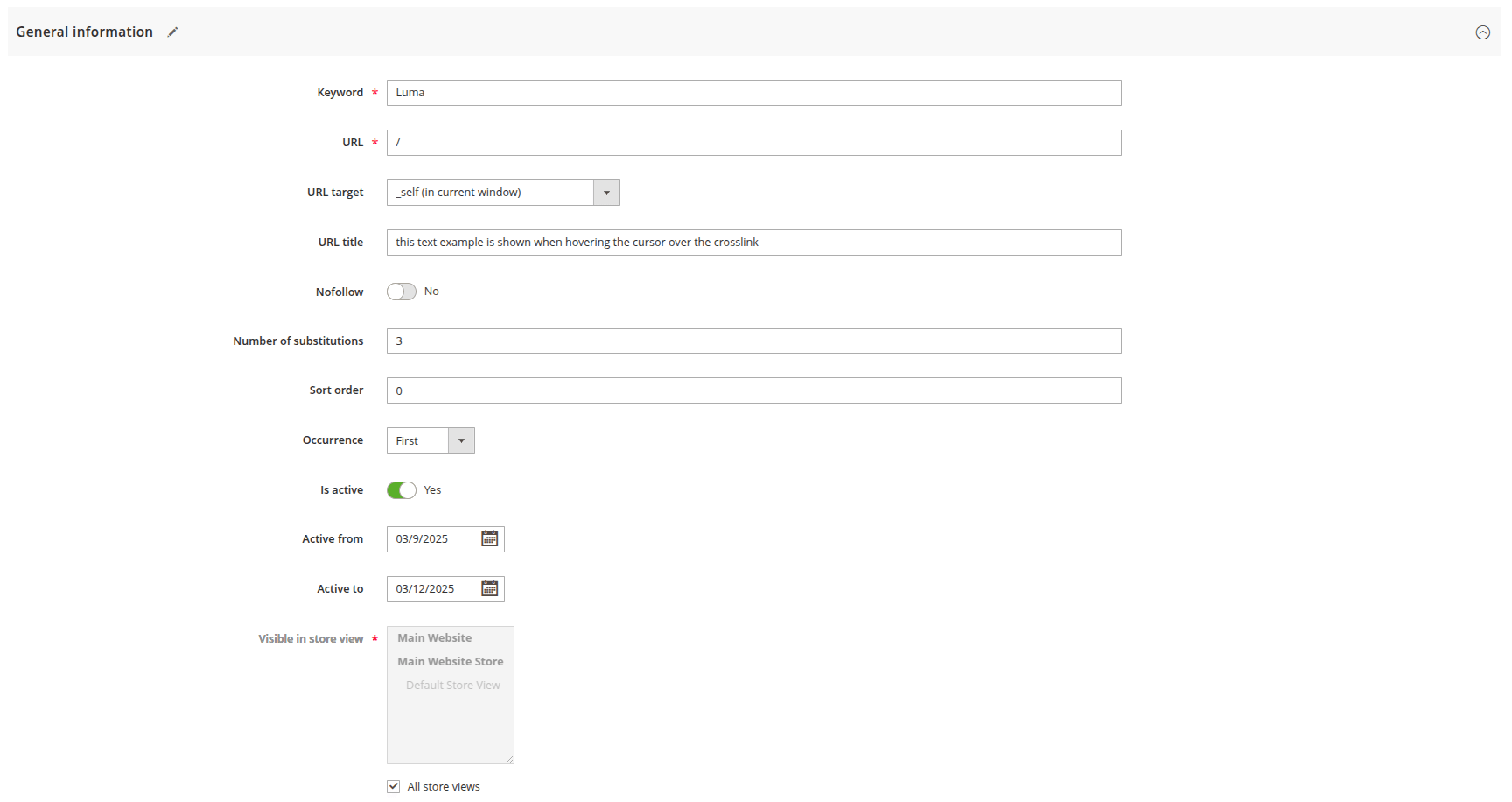The width and height of the screenshot is (1512, 802).
Task: Click the URL target dropdown arrow icon
Action: [x=606, y=192]
